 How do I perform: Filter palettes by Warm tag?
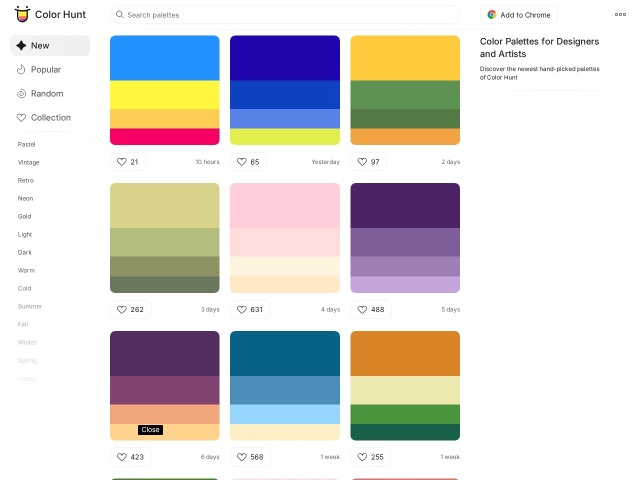[x=26, y=270]
